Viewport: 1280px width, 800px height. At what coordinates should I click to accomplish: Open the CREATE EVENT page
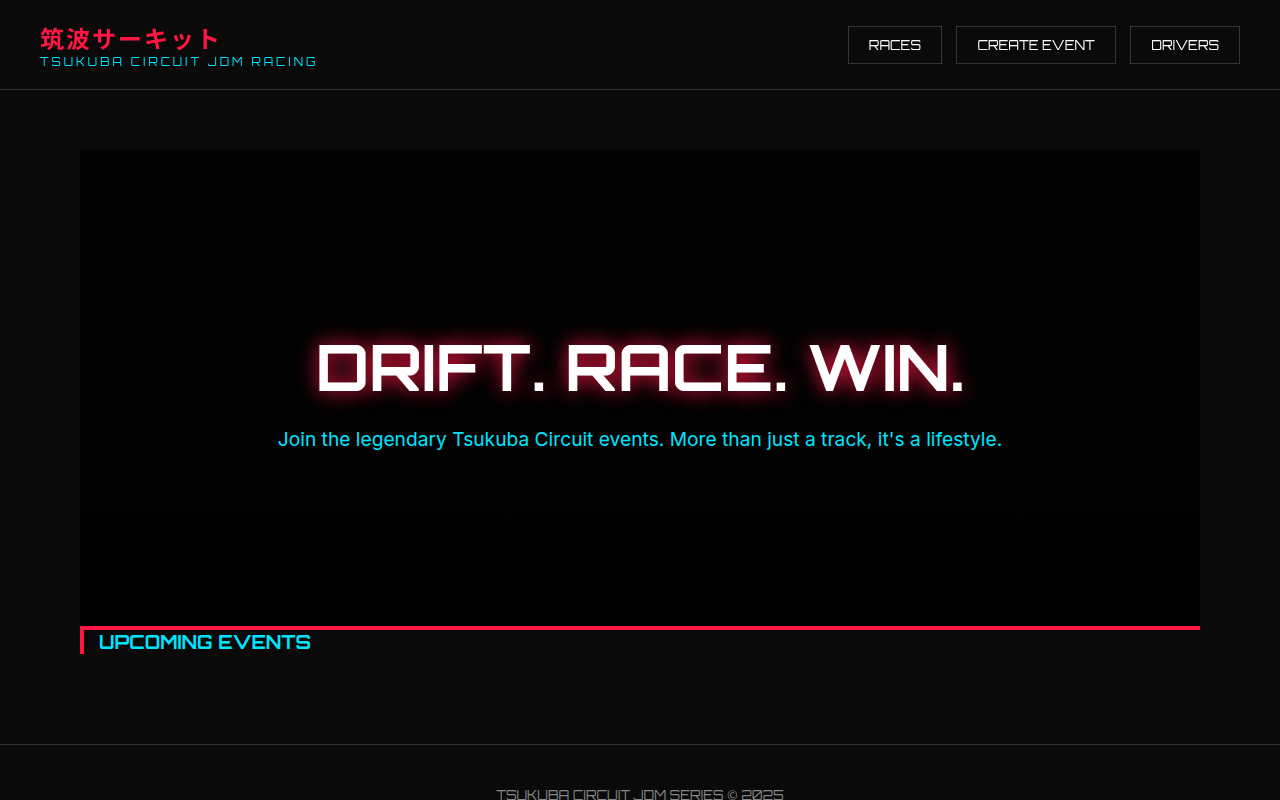tap(1035, 45)
